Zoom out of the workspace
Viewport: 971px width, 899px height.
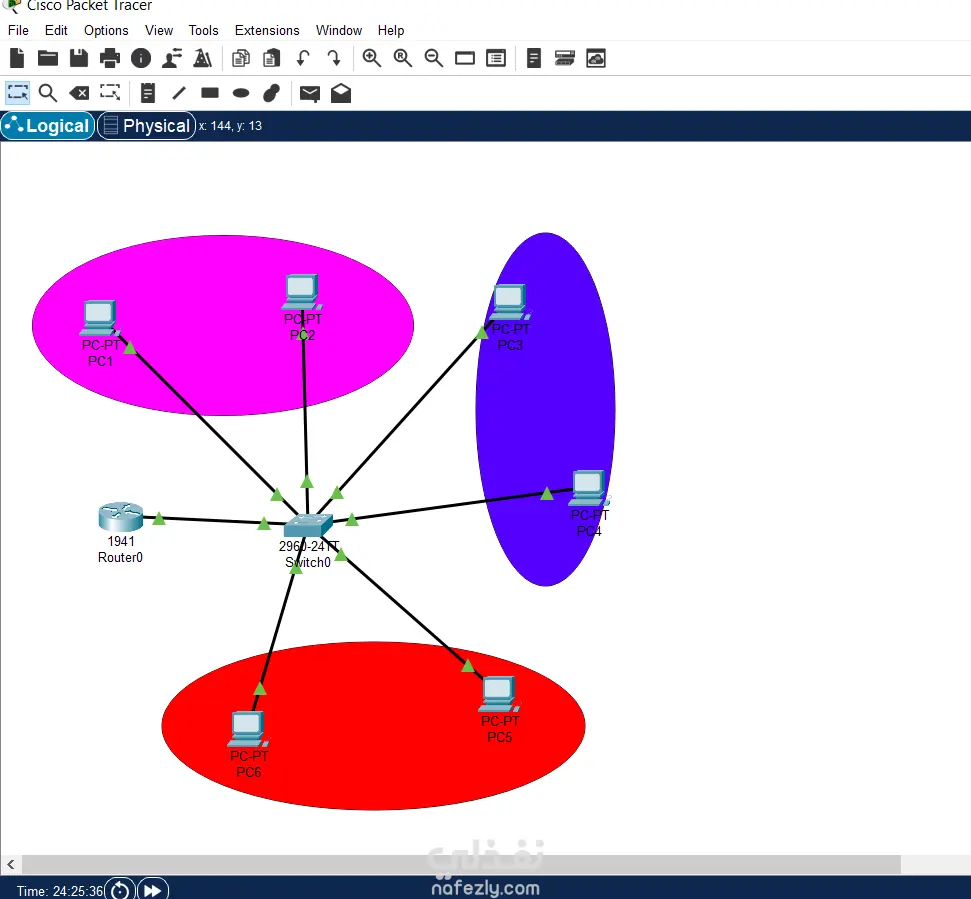point(433,58)
